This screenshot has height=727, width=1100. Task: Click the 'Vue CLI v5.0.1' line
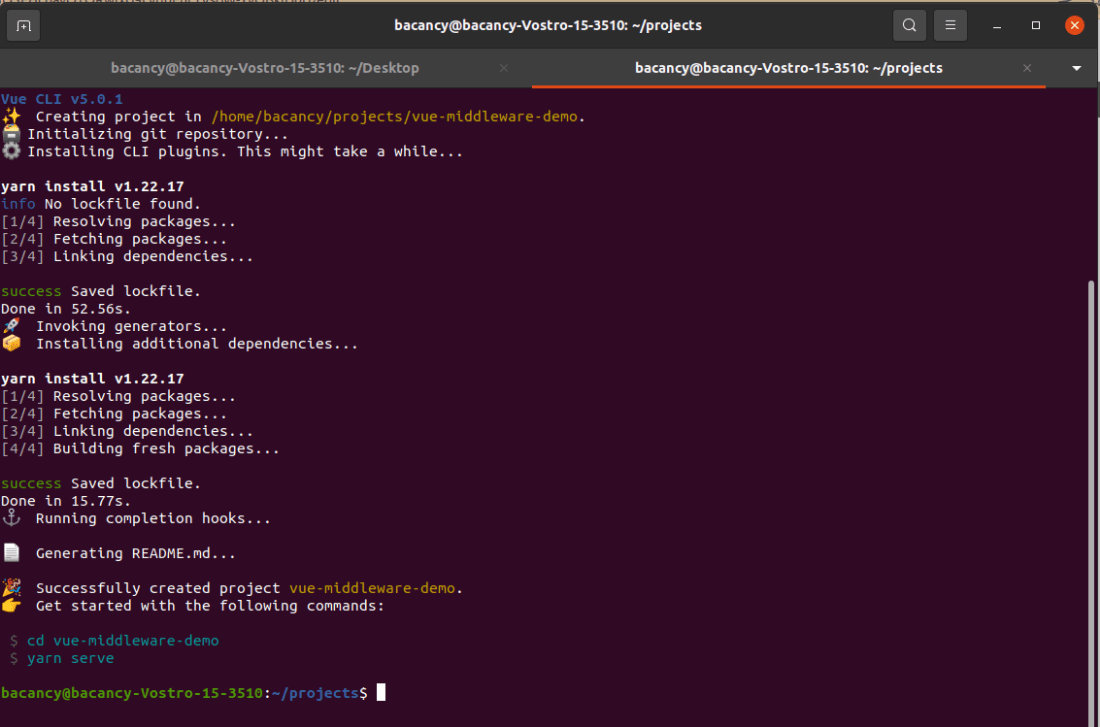click(x=62, y=99)
